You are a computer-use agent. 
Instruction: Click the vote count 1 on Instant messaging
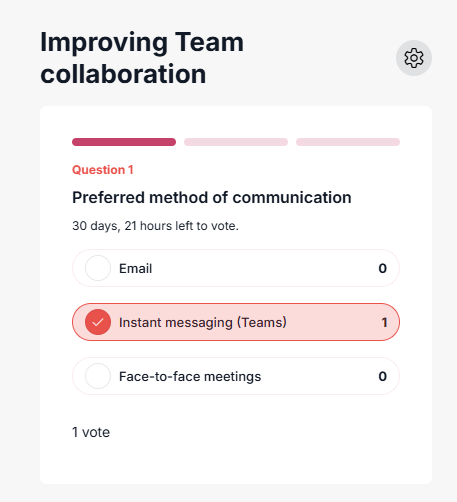384,322
